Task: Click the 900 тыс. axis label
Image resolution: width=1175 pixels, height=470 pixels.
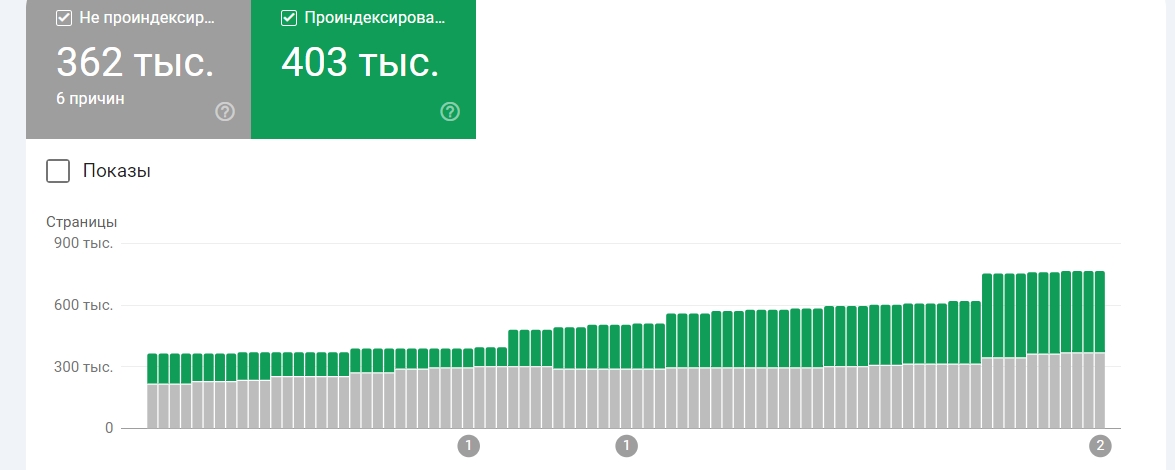Action: click(83, 243)
